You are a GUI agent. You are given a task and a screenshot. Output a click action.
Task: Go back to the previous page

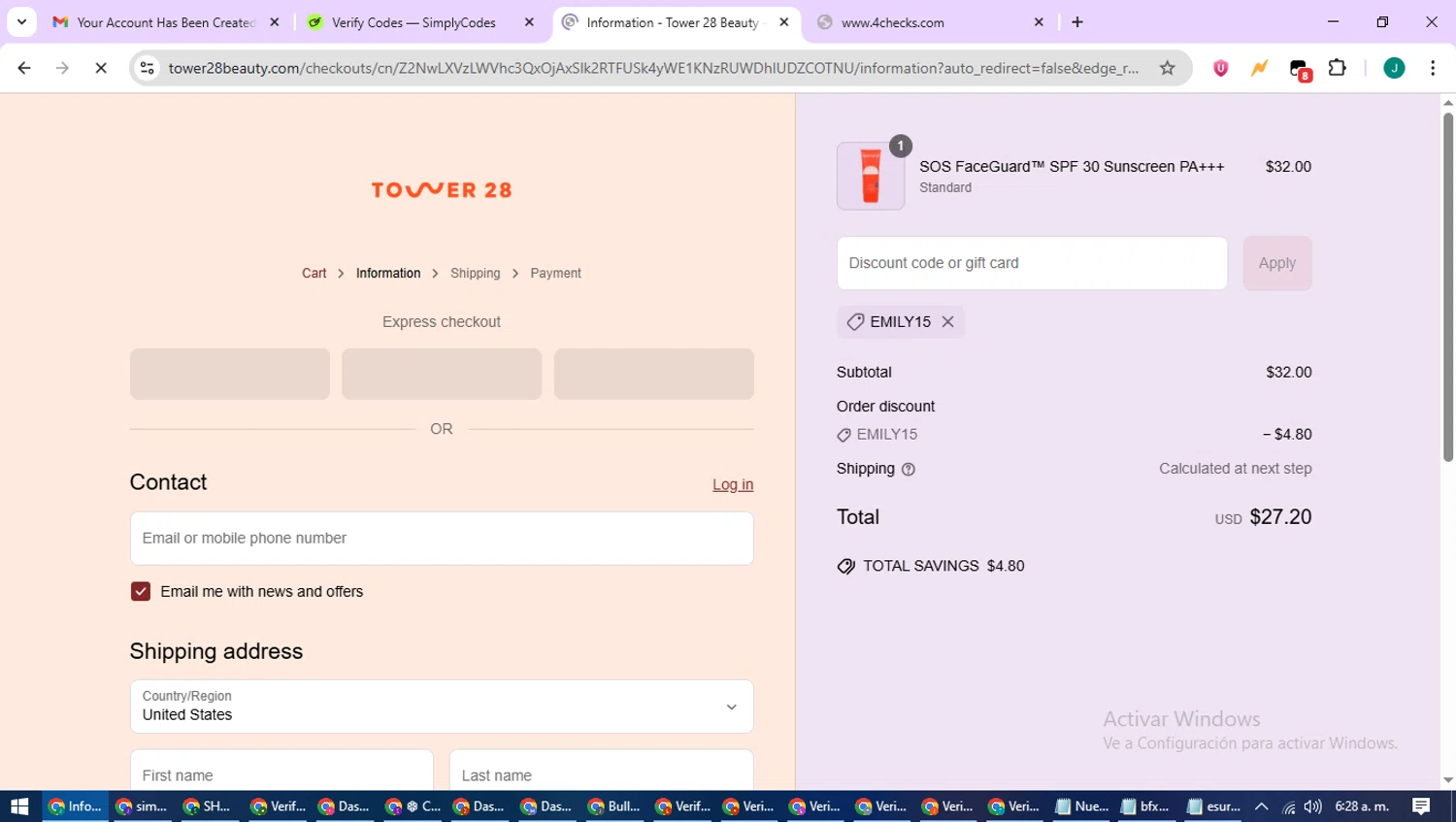click(x=24, y=68)
